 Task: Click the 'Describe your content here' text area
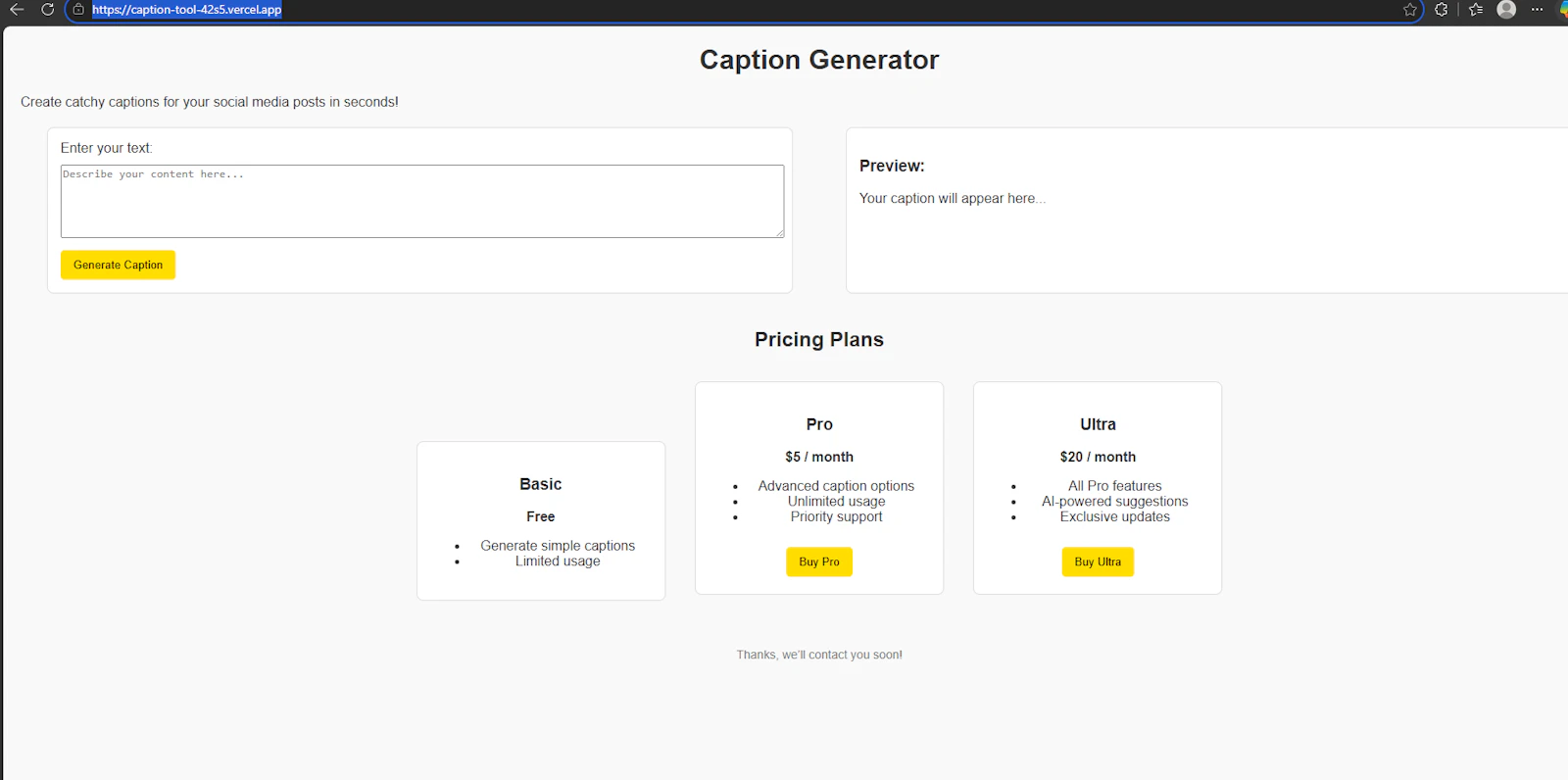422,201
